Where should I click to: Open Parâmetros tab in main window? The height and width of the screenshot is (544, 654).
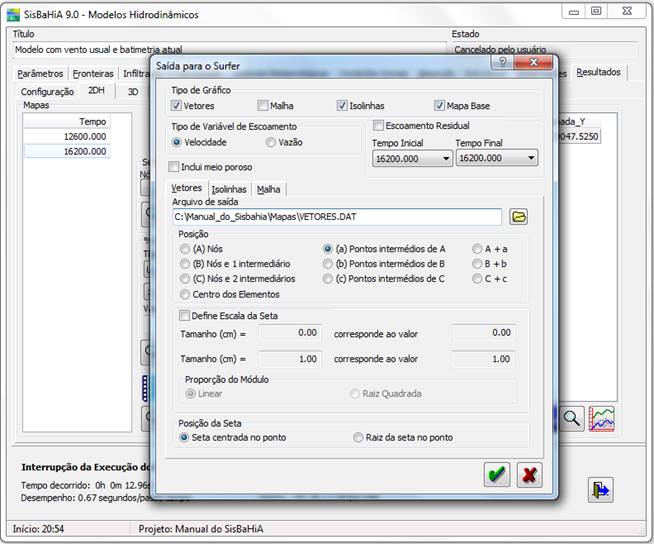(40, 74)
